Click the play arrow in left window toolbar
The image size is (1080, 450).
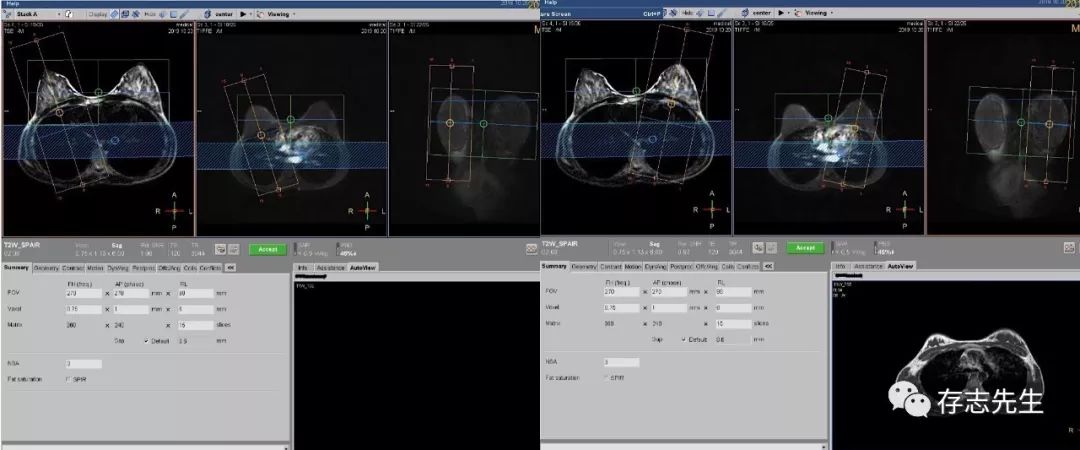[x=242, y=14]
